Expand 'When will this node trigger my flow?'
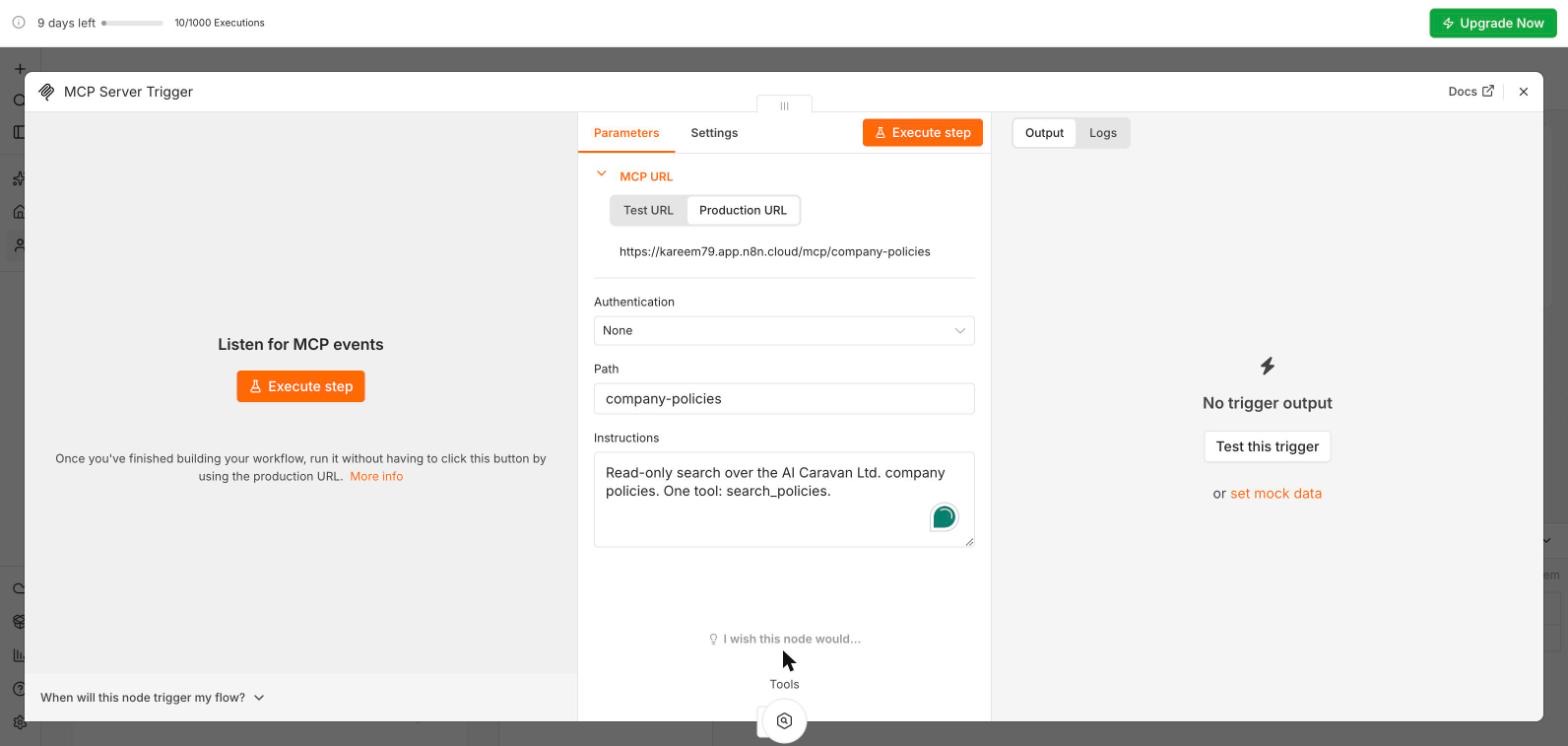Image resolution: width=1568 pixels, height=746 pixels. point(152,698)
